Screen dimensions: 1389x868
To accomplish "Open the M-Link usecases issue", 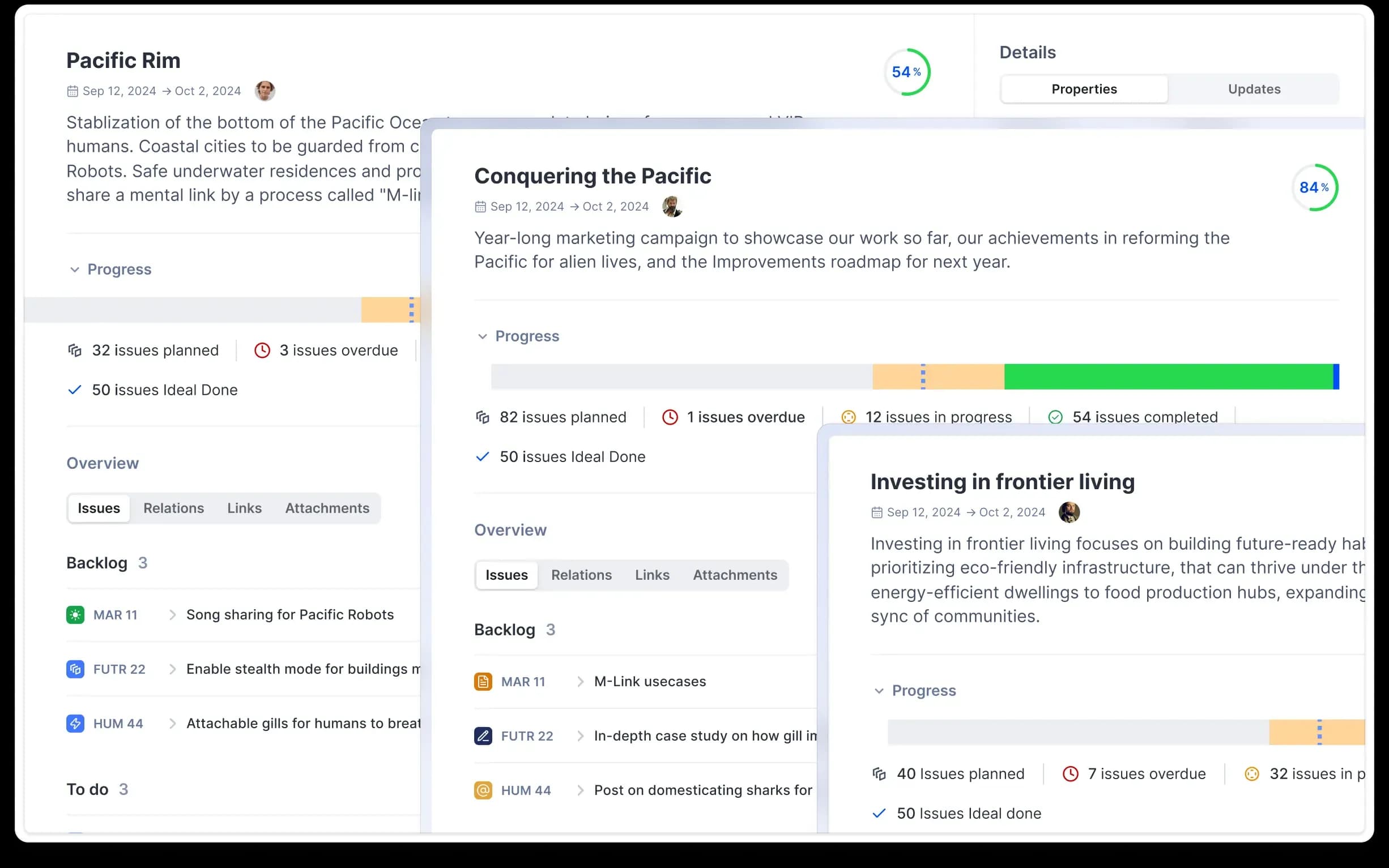I will 649,681.
